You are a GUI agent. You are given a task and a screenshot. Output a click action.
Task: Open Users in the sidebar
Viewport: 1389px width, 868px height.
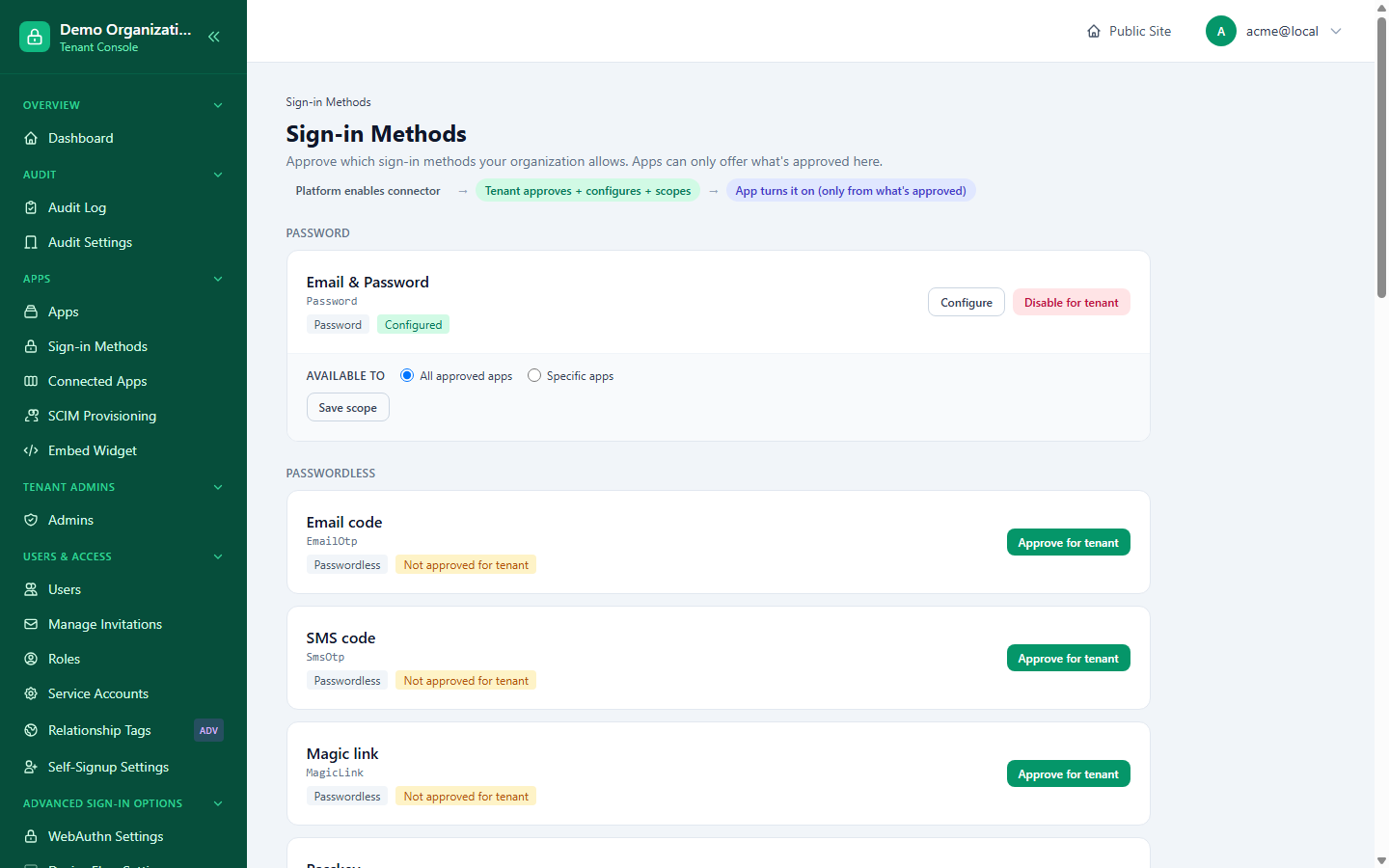(x=123, y=589)
